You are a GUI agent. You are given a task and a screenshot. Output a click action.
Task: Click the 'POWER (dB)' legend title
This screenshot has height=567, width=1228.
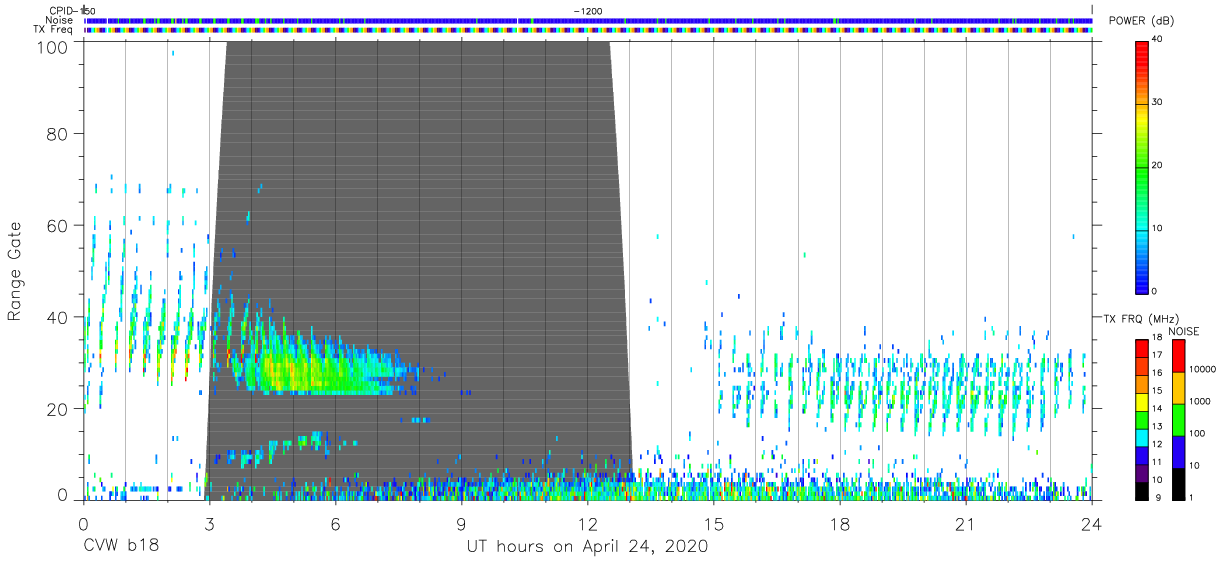(1140, 21)
